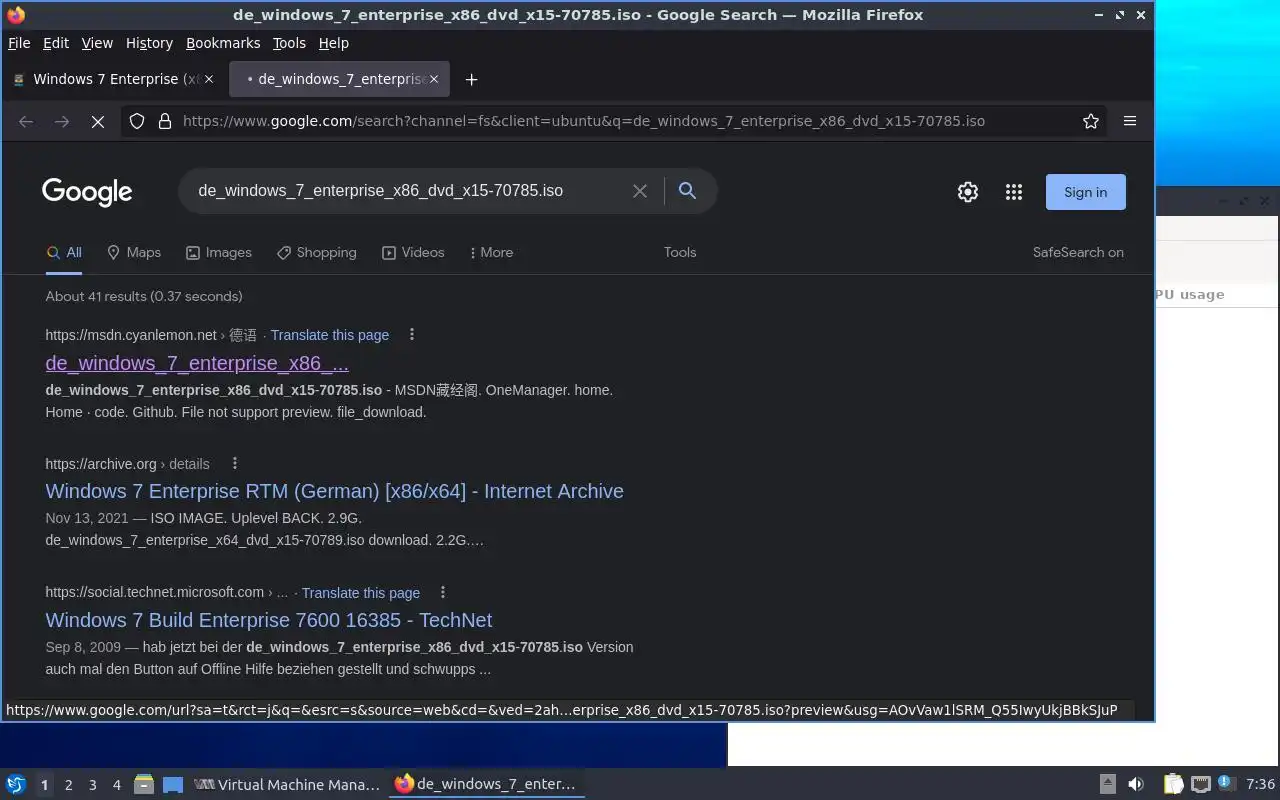
Task: Expand the More search categories dropdown
Action: [x=491, y=253]
